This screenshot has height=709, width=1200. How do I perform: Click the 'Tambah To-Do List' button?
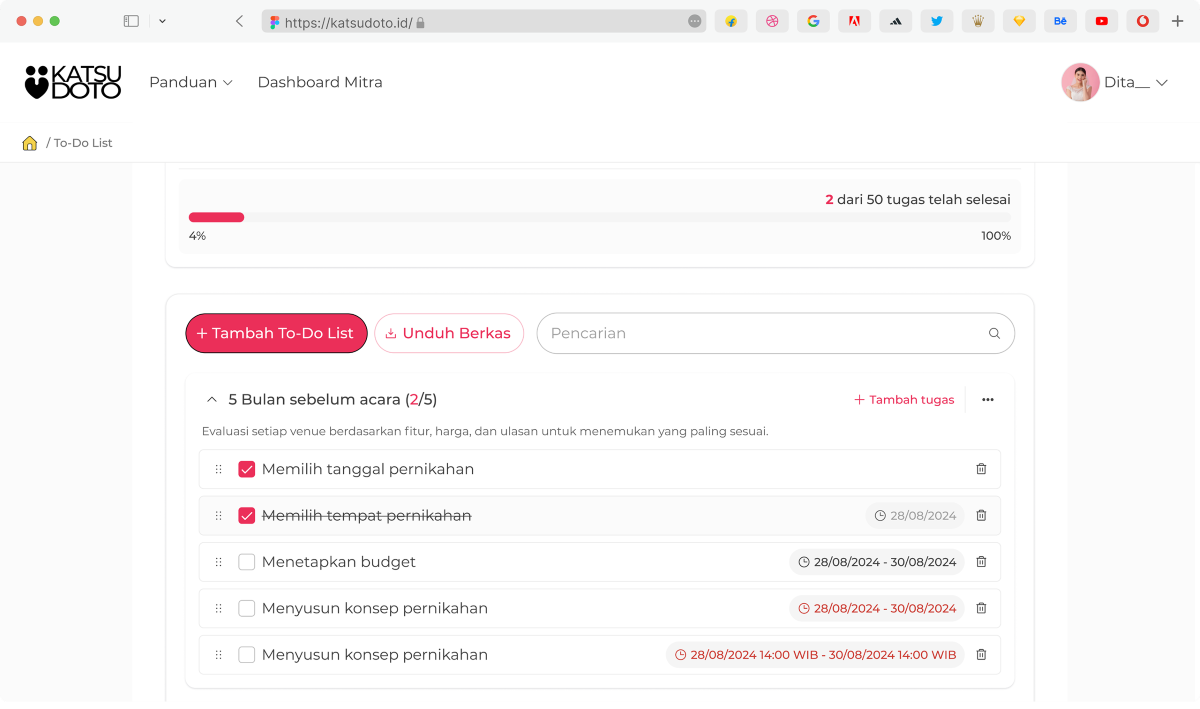[x=276, y=334]
